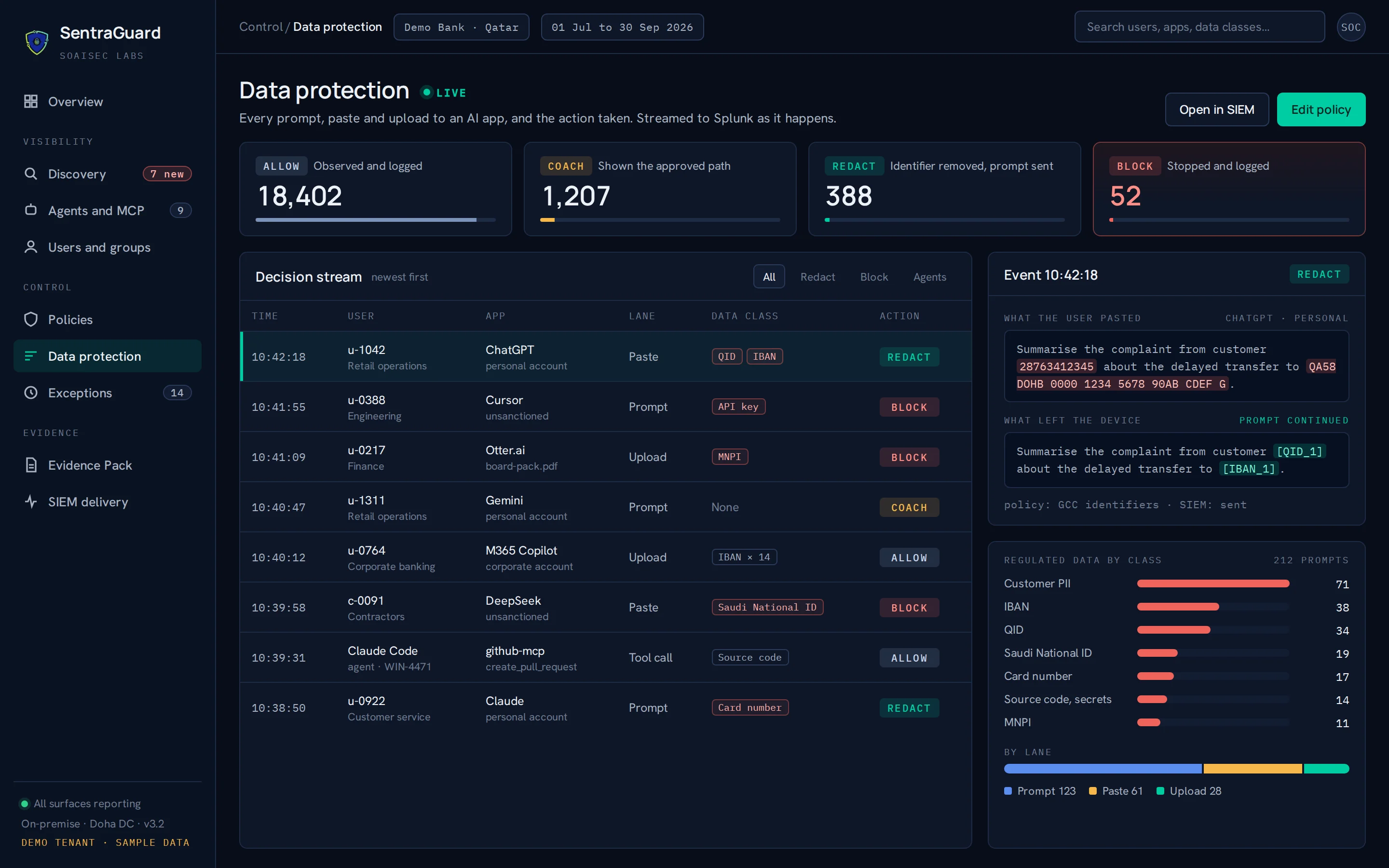Click the Edit policy button
This screenshot has width=1389, height=868.
1321,109
